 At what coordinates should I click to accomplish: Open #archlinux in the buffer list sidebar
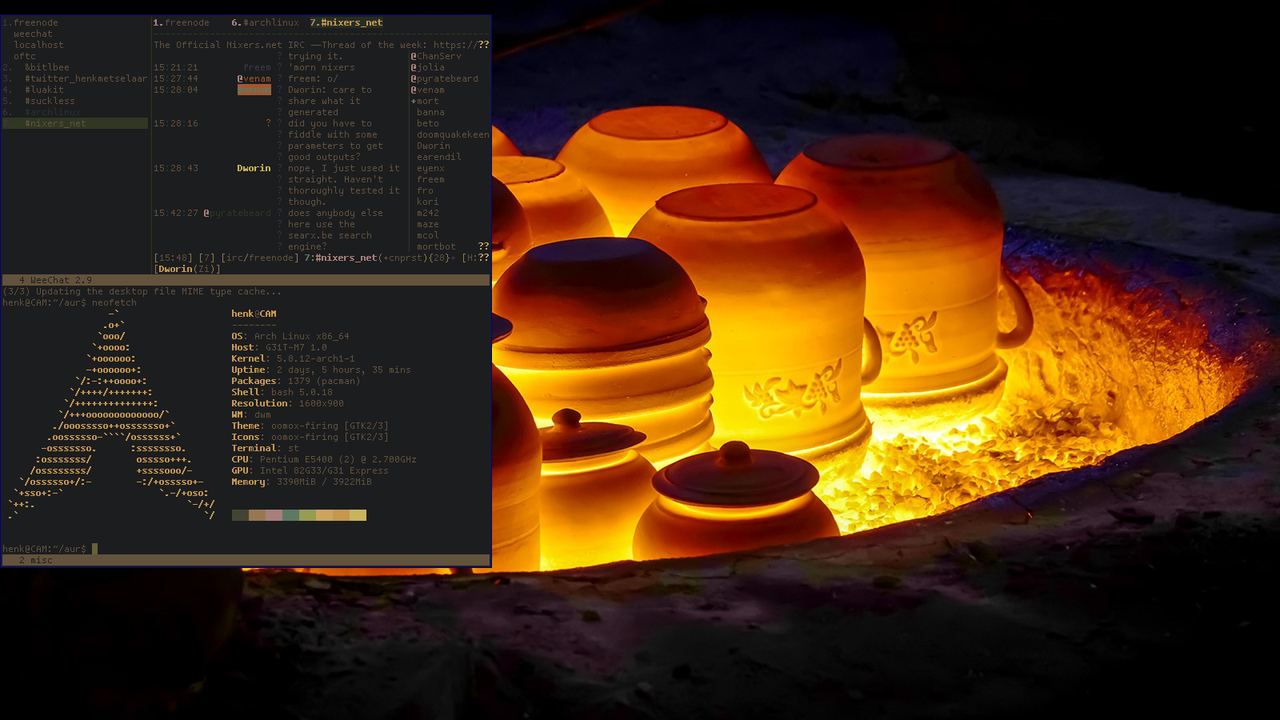coord(53,112)
